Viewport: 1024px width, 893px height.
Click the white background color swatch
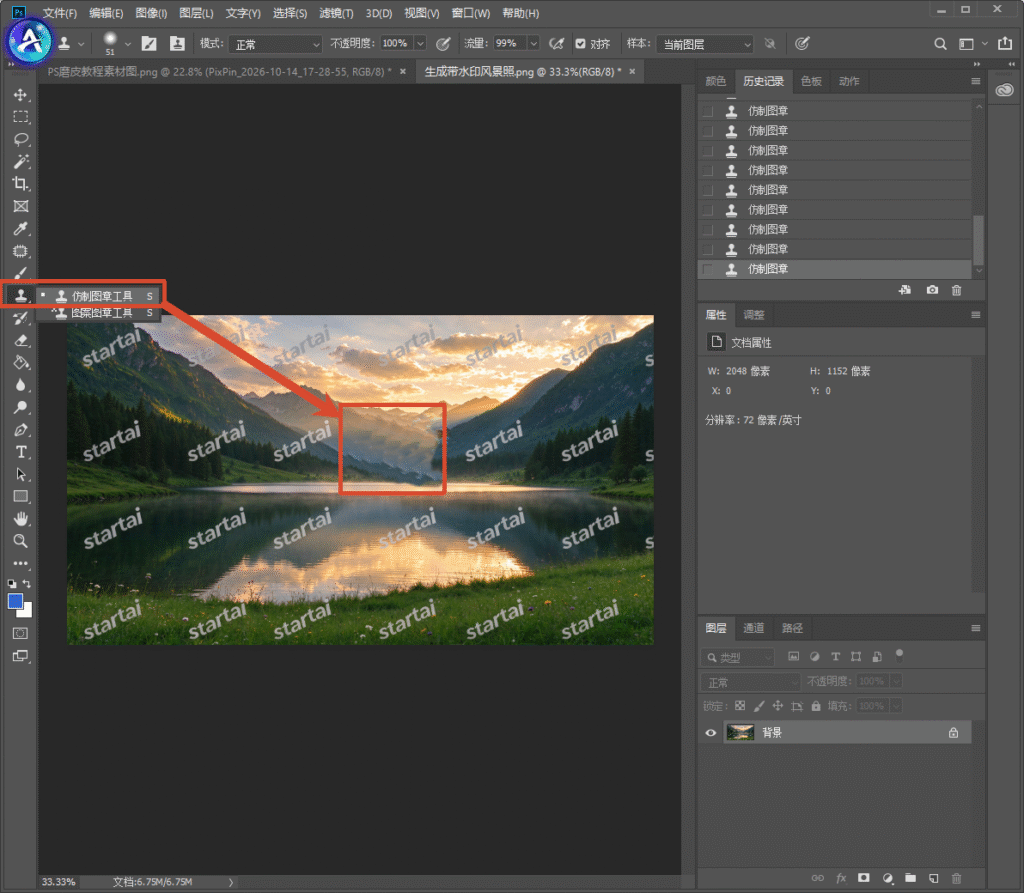(26, 611)
